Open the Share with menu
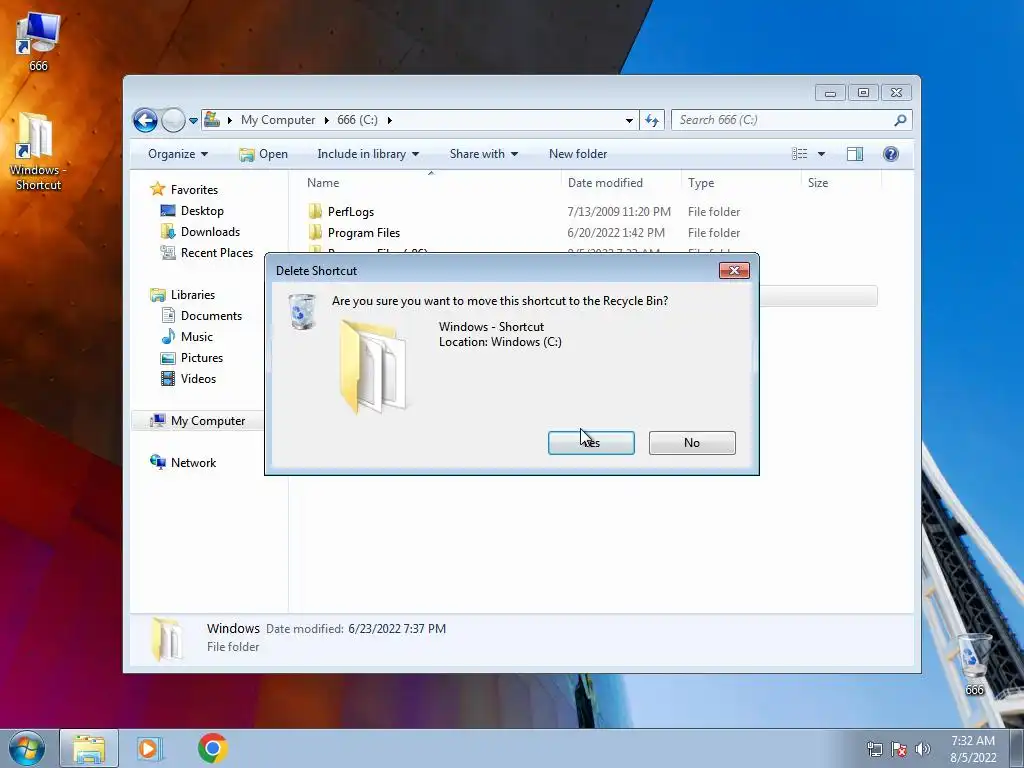Viewport: 1024px width, 768px height. [483, 154]
